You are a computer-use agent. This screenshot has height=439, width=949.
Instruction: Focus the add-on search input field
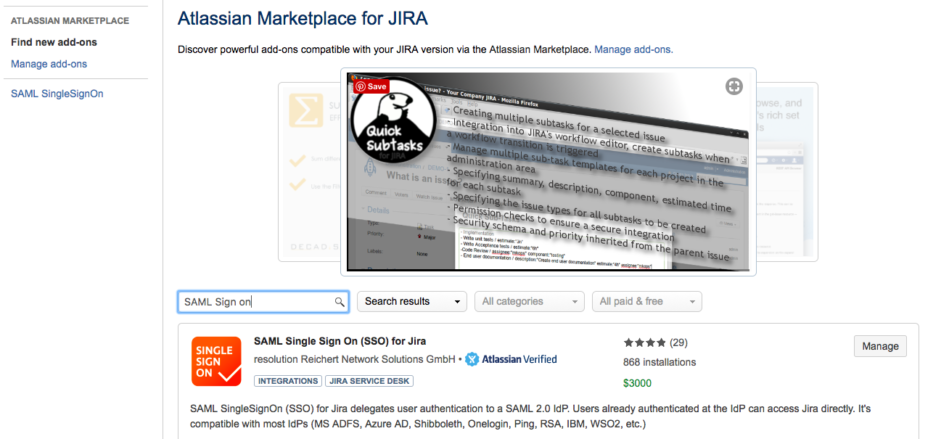tap(263, 302)
